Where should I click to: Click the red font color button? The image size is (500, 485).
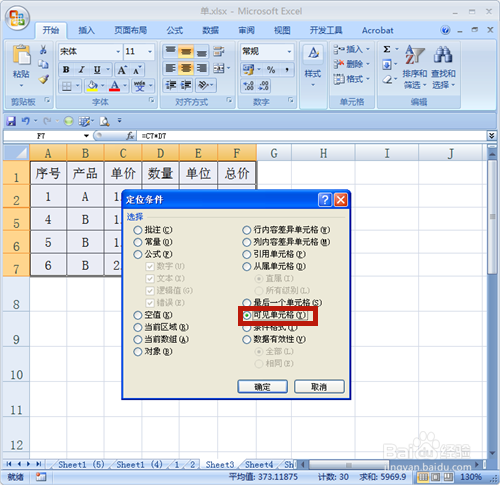(x=114, y=86)
